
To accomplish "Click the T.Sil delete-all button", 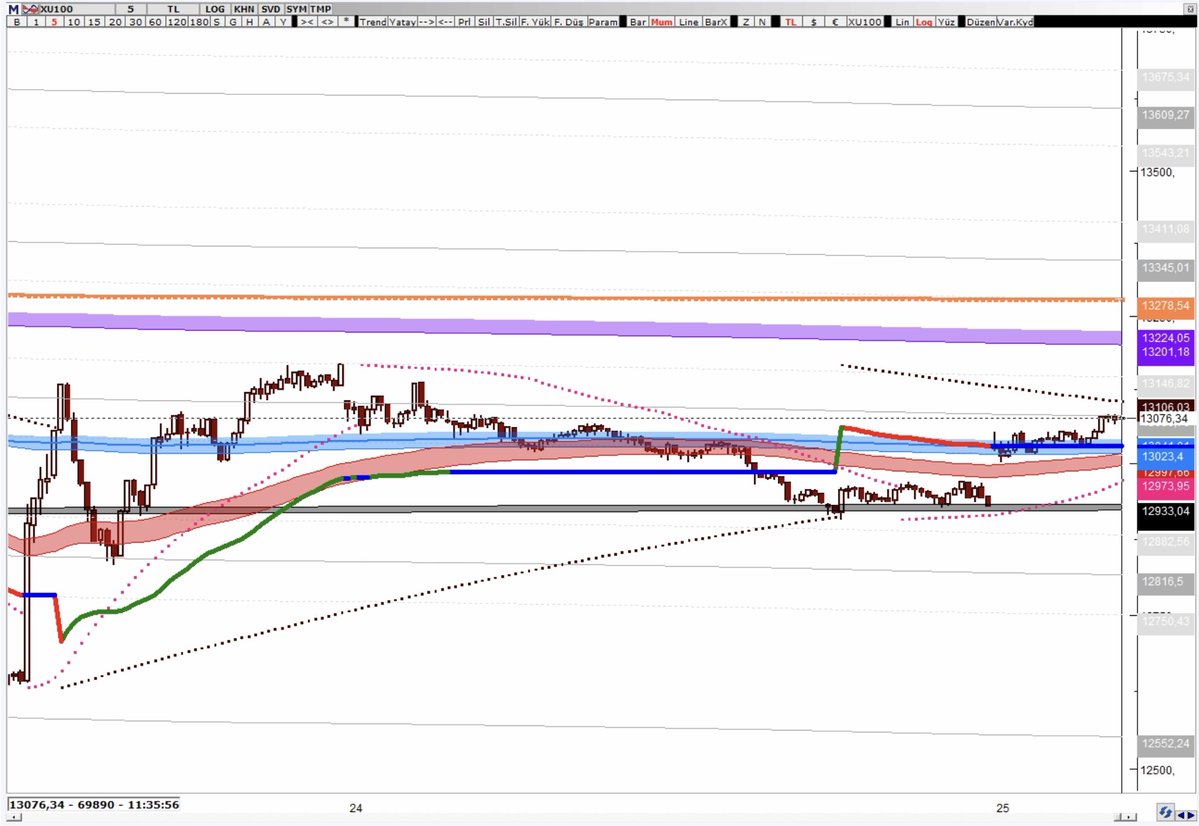I will pos(506,22).
